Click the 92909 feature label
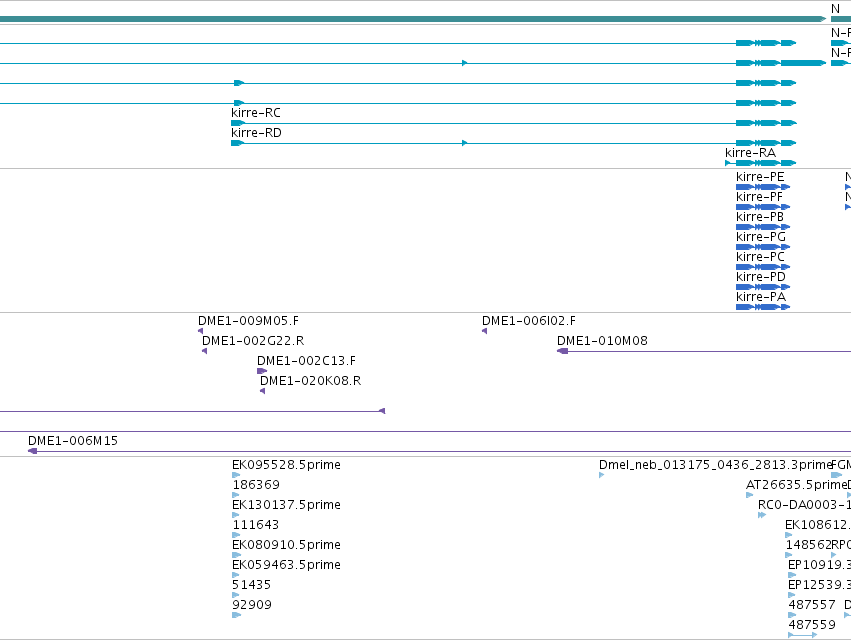 pyautogui.click(x=251, y=605)
